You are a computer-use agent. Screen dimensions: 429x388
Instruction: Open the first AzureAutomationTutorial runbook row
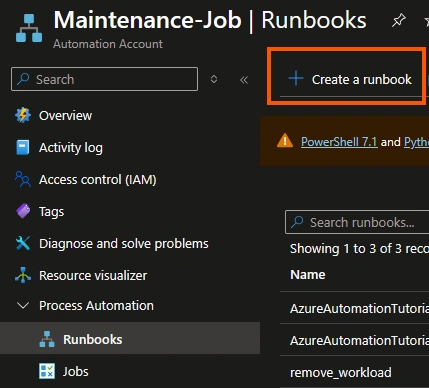click(359, 308)
